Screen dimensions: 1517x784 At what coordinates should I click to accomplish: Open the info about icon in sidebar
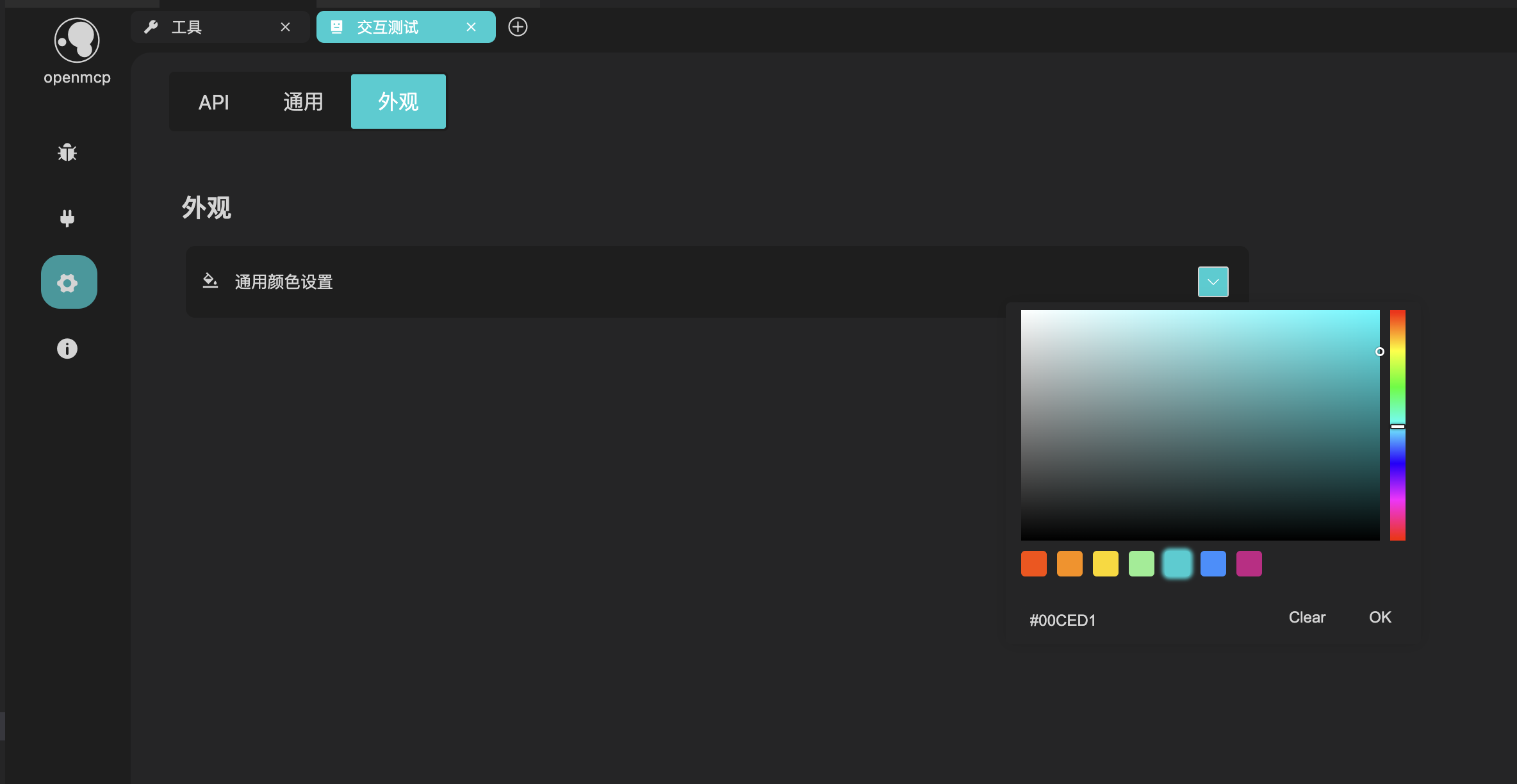[x=67, y=348]
